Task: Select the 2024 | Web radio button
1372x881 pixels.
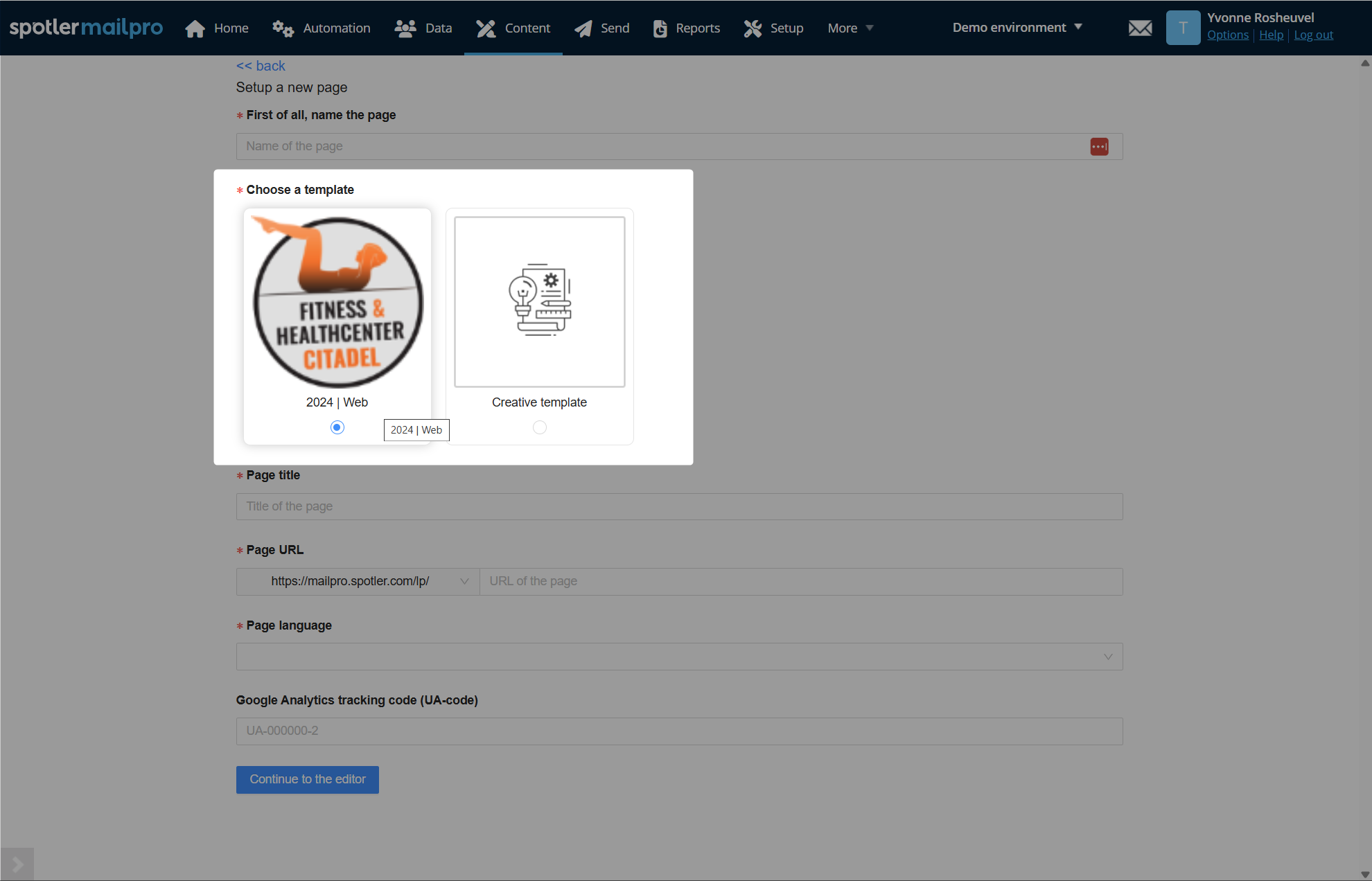Action: [337, 427]
